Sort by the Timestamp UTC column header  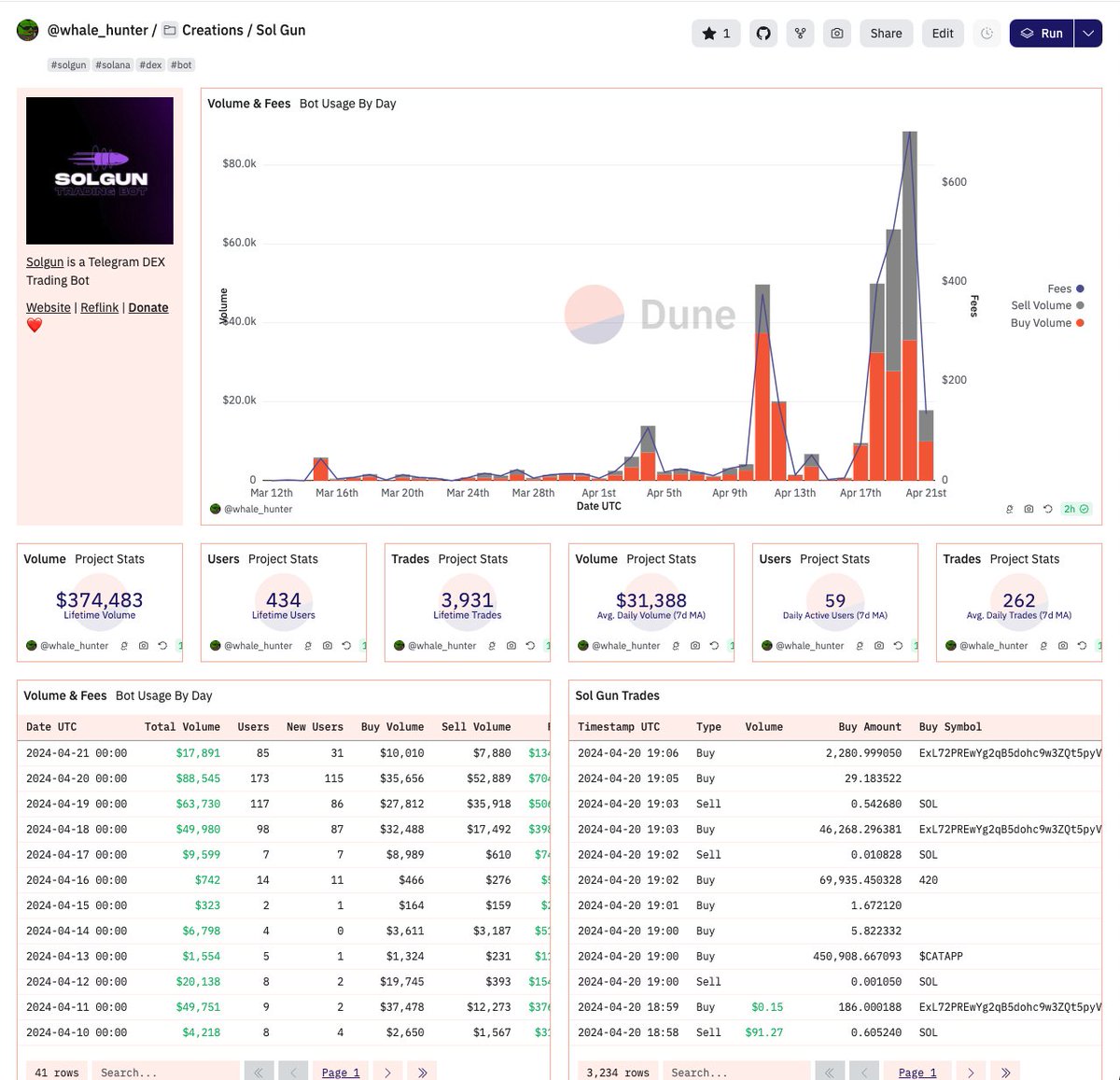619,727
